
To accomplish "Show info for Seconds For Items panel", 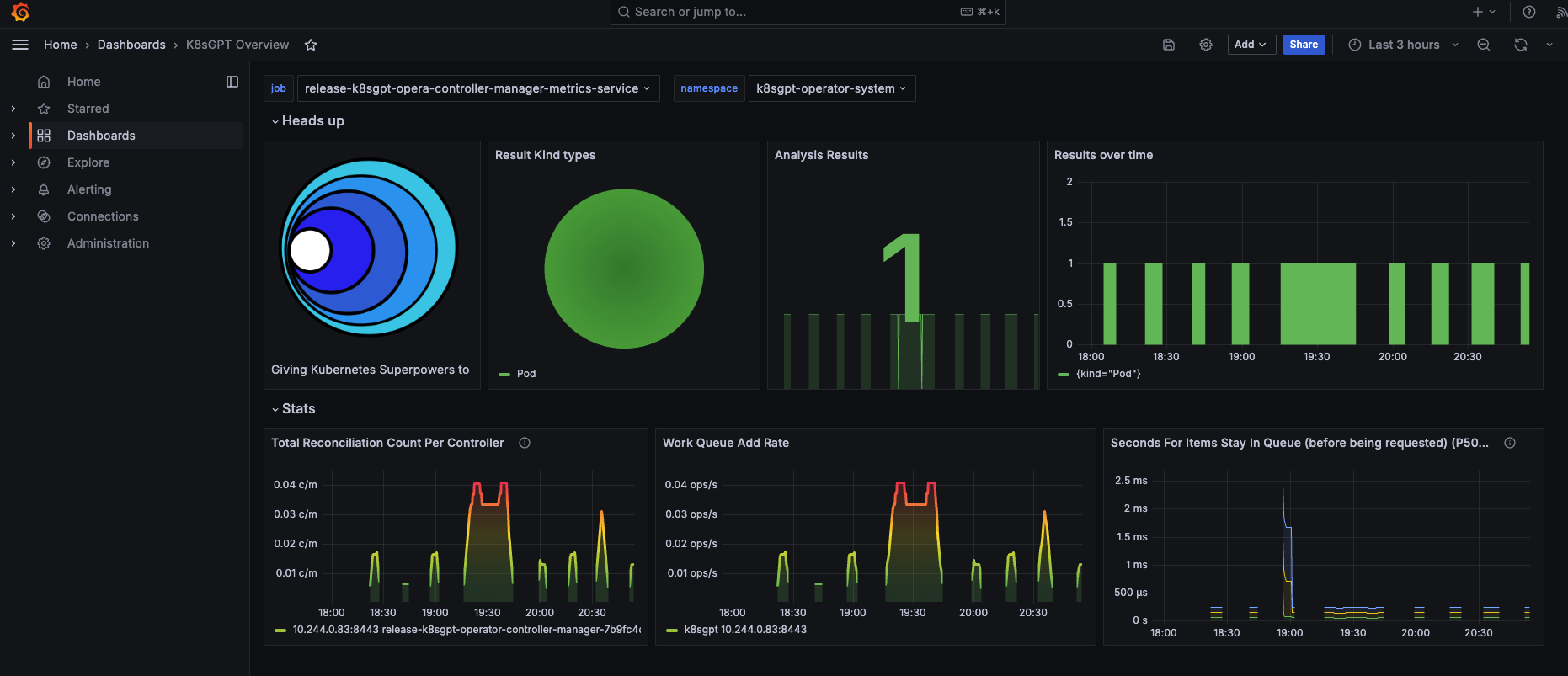I will point(1510,443).
